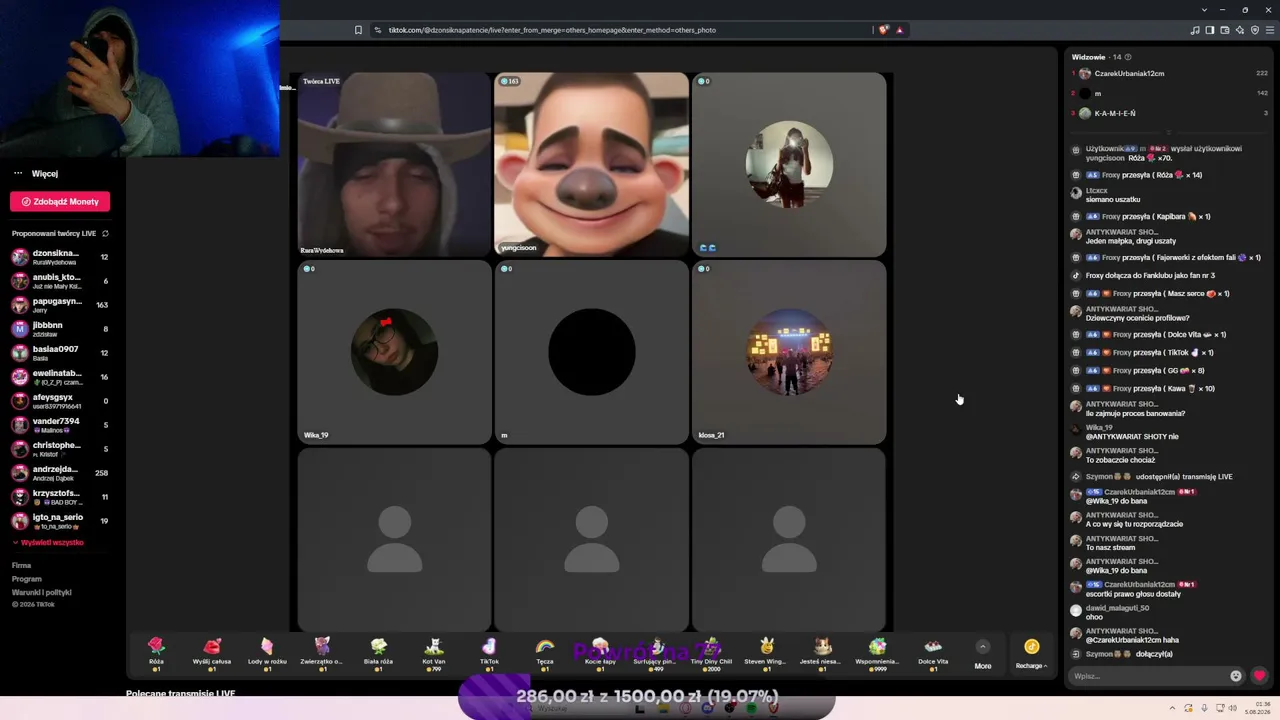1280x720 pixels.
Task: Open the browser hamburger main menu
Action: click(x=1270, y=30)
